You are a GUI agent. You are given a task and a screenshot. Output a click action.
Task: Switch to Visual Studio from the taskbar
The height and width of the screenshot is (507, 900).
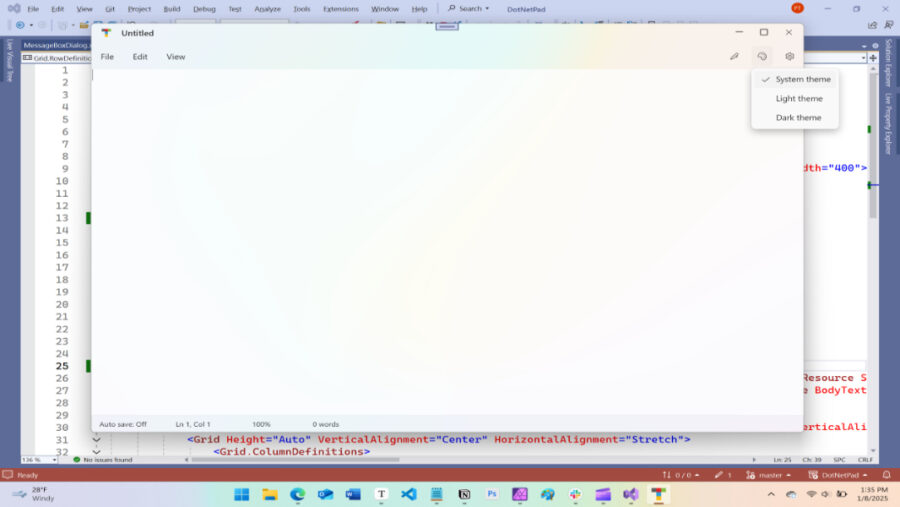(x=631, y=494)
